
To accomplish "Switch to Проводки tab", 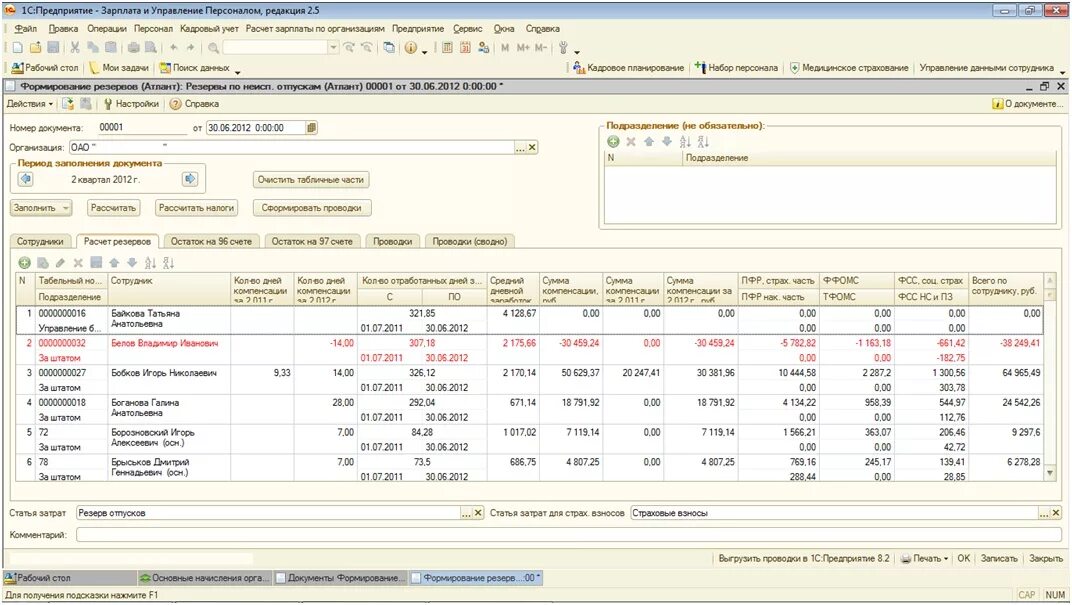I will tap(393, 241).
